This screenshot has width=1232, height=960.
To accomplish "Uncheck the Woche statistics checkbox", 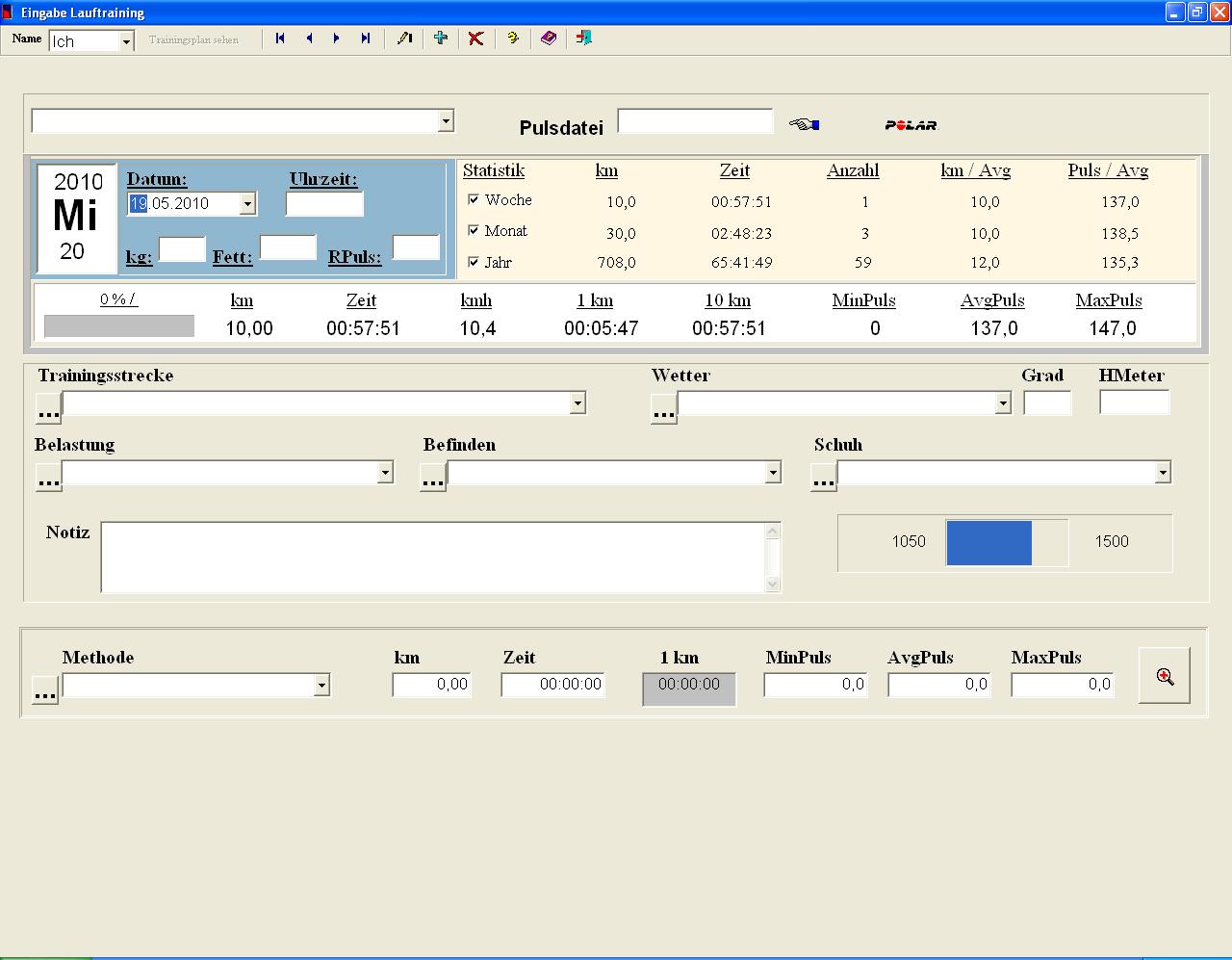I will 474,200.
